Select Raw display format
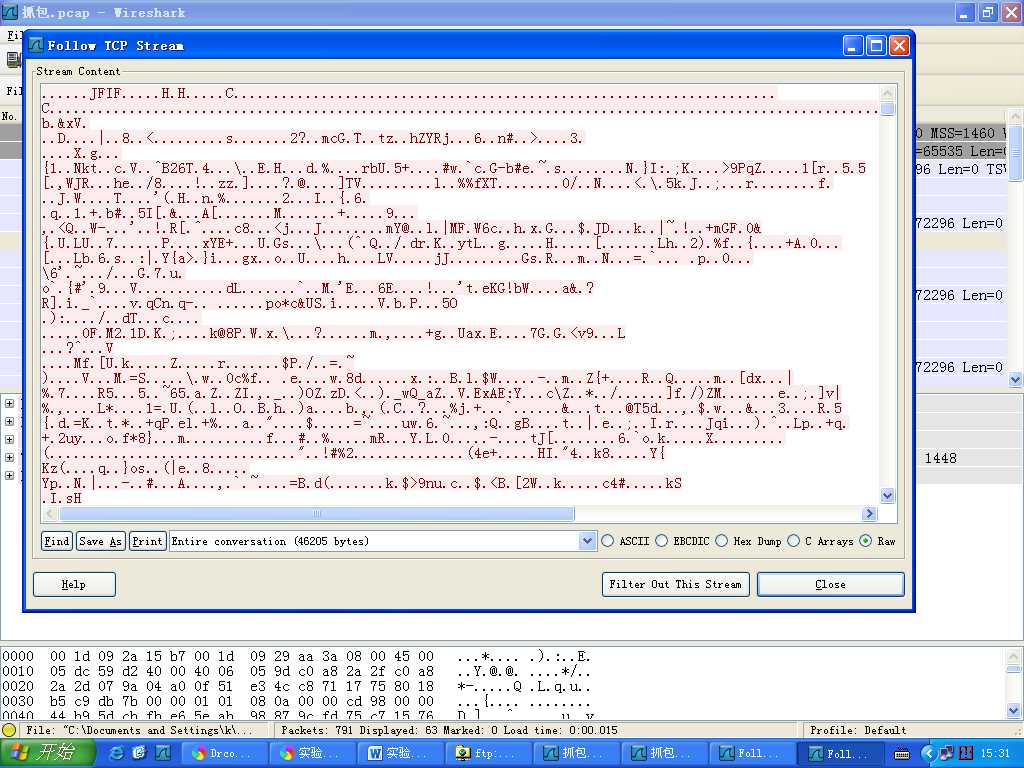Viewport: 1024px width, 768px height. click(x=866, y=541)
